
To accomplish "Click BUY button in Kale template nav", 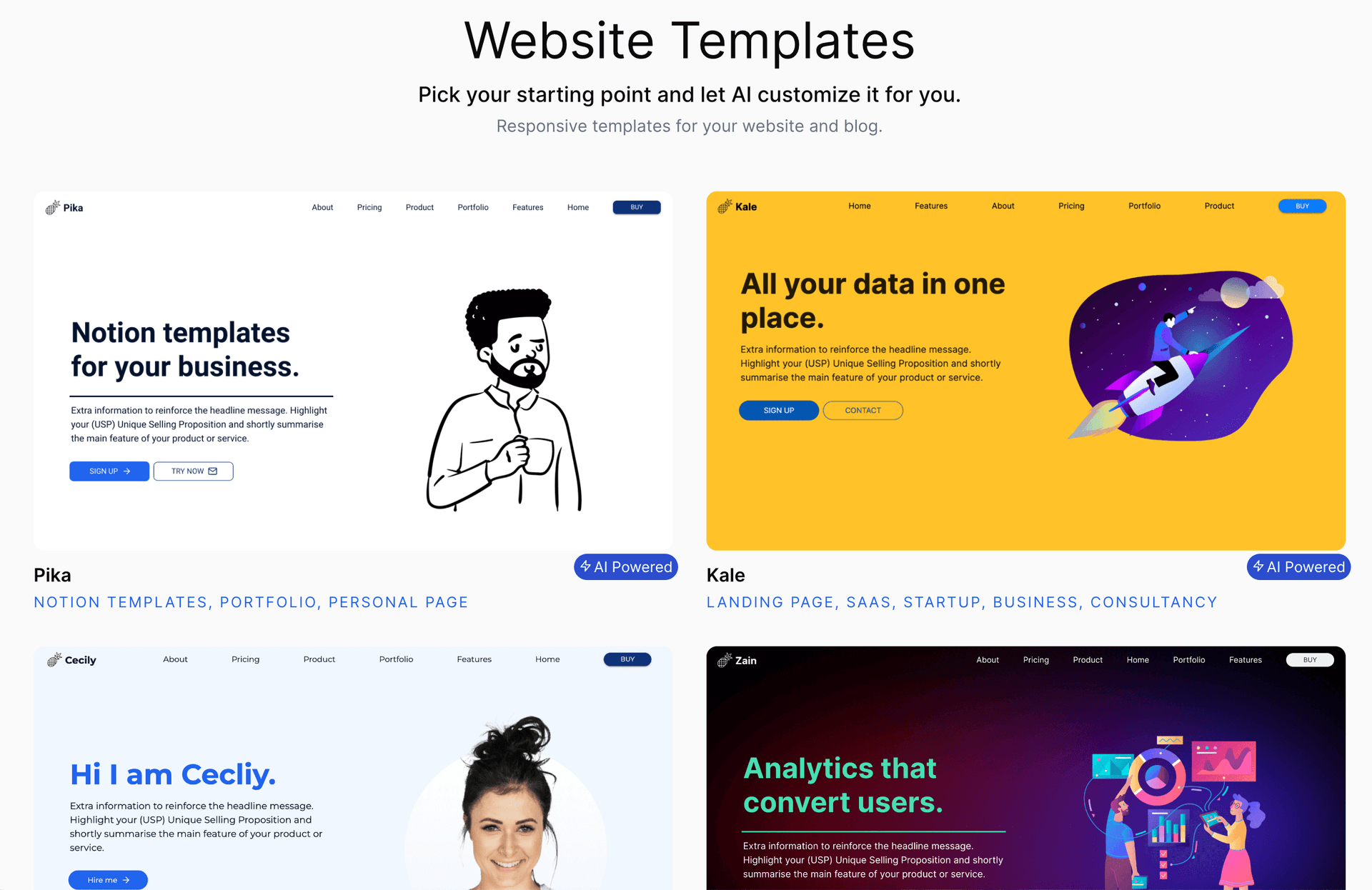I will coord(1302,206).
